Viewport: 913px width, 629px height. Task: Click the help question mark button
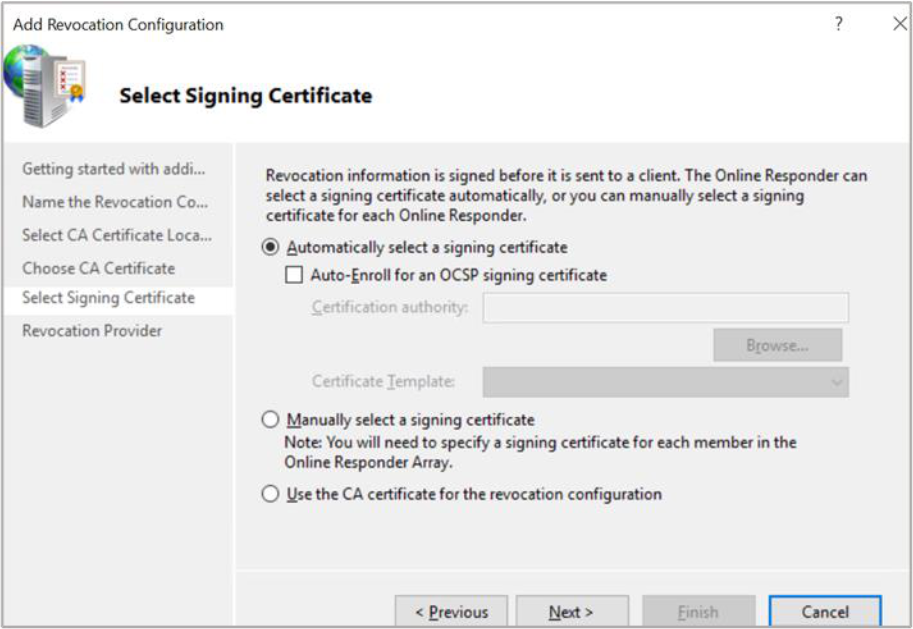(839, 24)
